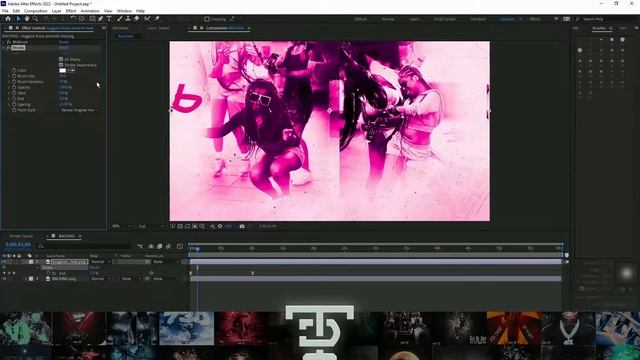This screenshot has height=360, width=640.
Task: Switch to the Brushes panel tab
Action: click(599, 28)
